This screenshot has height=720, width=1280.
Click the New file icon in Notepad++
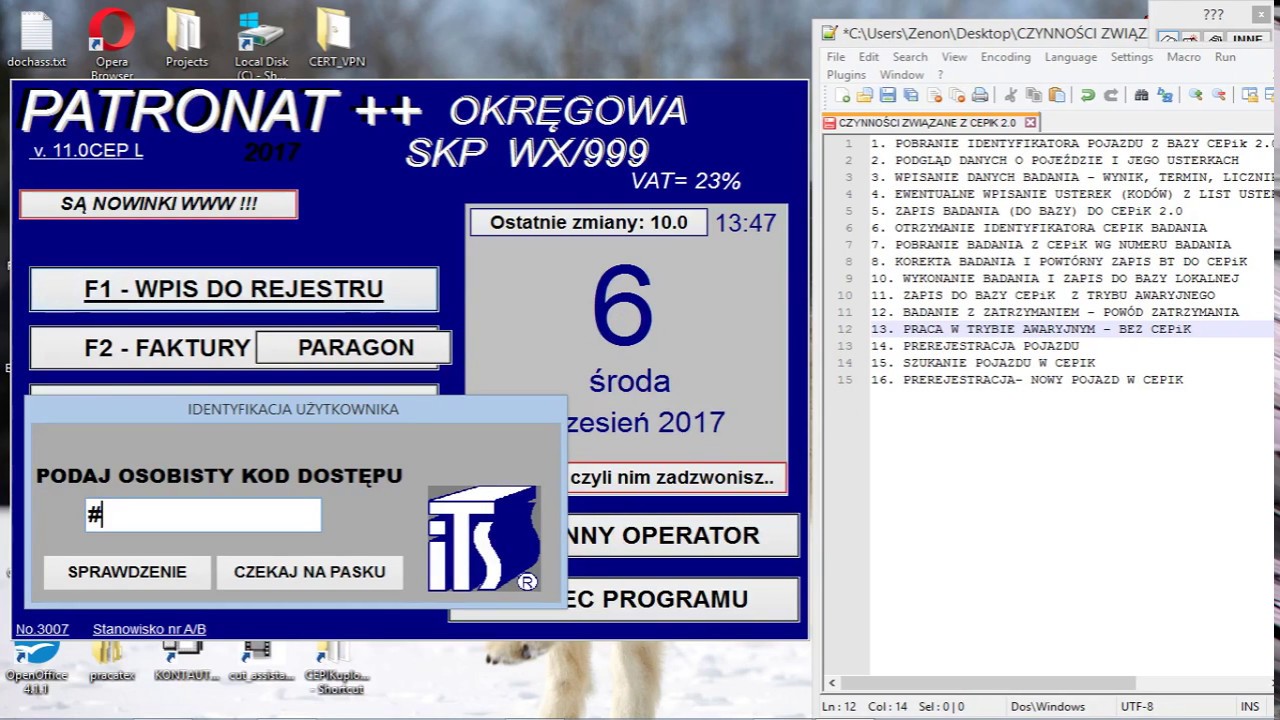(x=842, y=95)
